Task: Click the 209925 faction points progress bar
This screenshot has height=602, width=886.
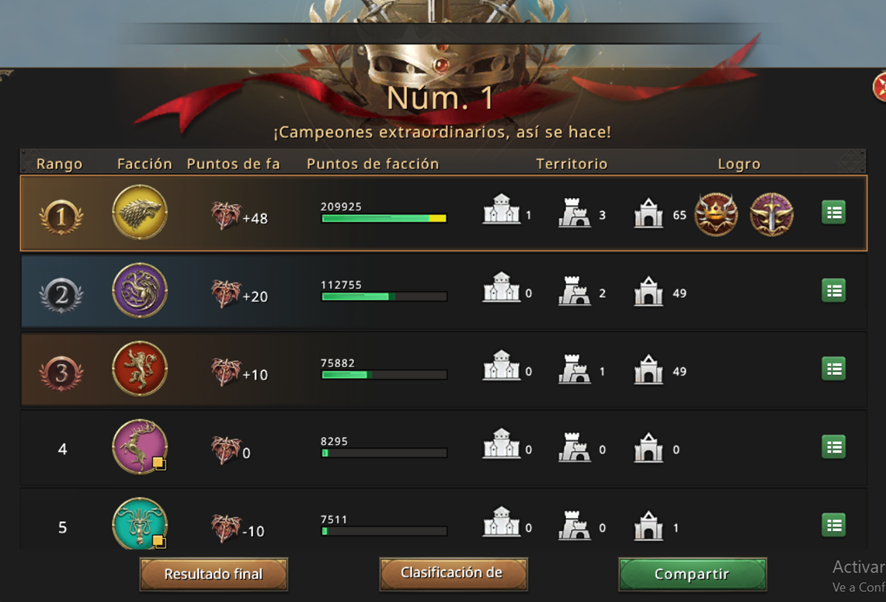Action: point(384,218)
